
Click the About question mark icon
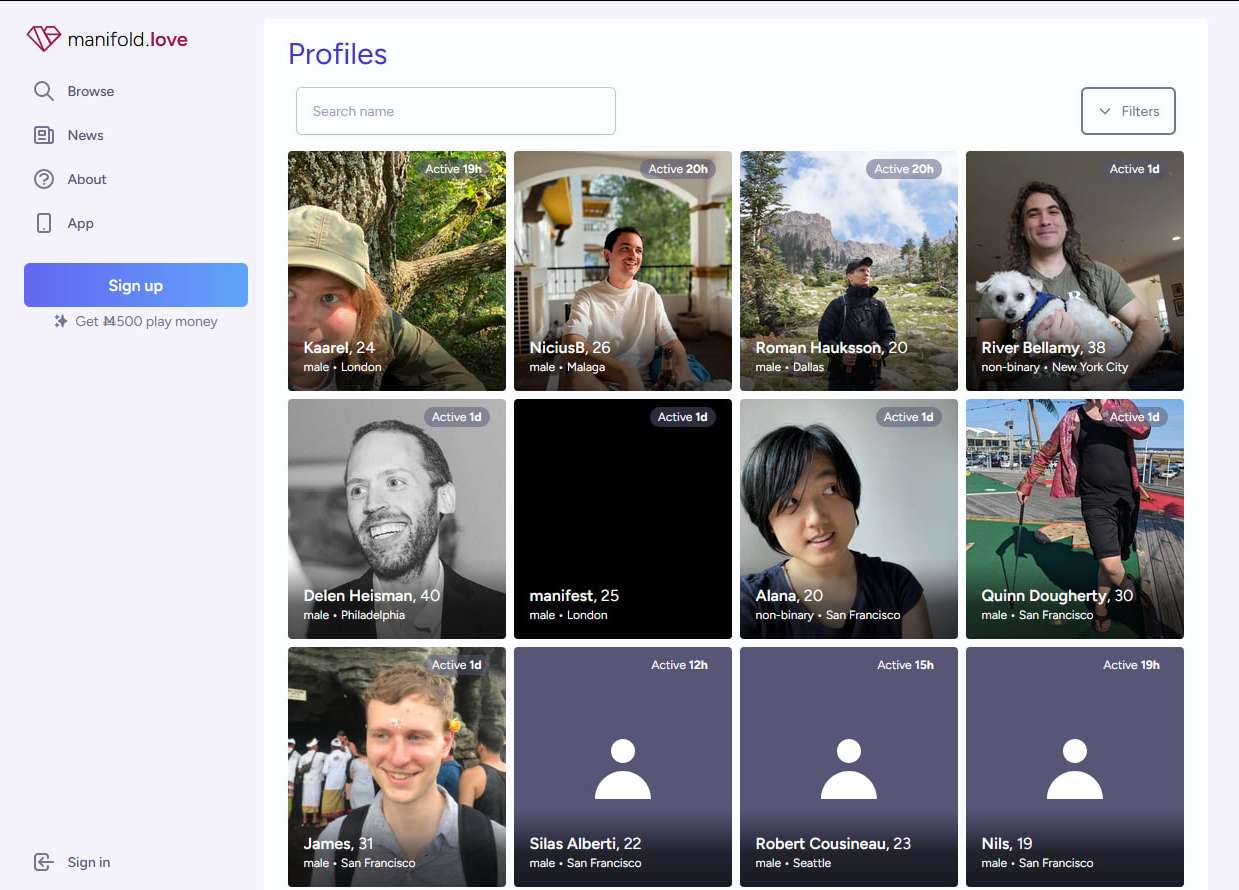pyautogui.click(x=44, y=179)
